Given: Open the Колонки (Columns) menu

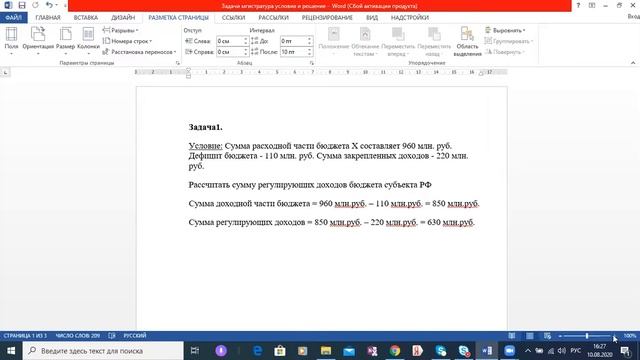Looking at the screenshot, I should pyautogui.click(x=88, y=41).
